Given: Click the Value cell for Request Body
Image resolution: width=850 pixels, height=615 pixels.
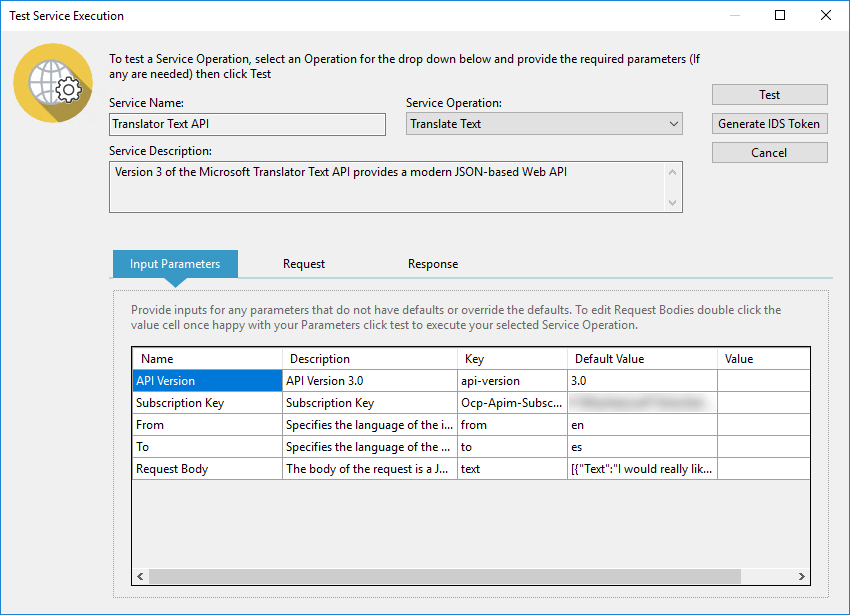Looking at the screenshot, I should point(764,469).
